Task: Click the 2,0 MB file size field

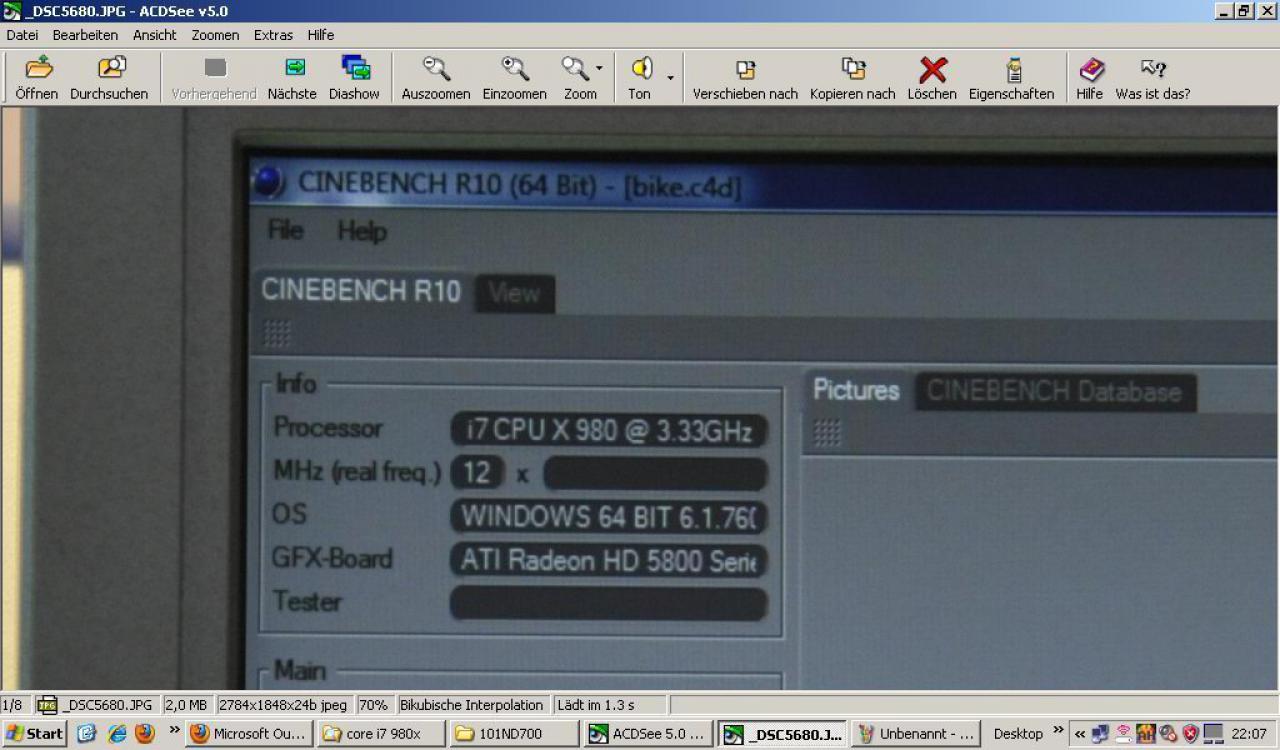Action: [x=186, y=705]
